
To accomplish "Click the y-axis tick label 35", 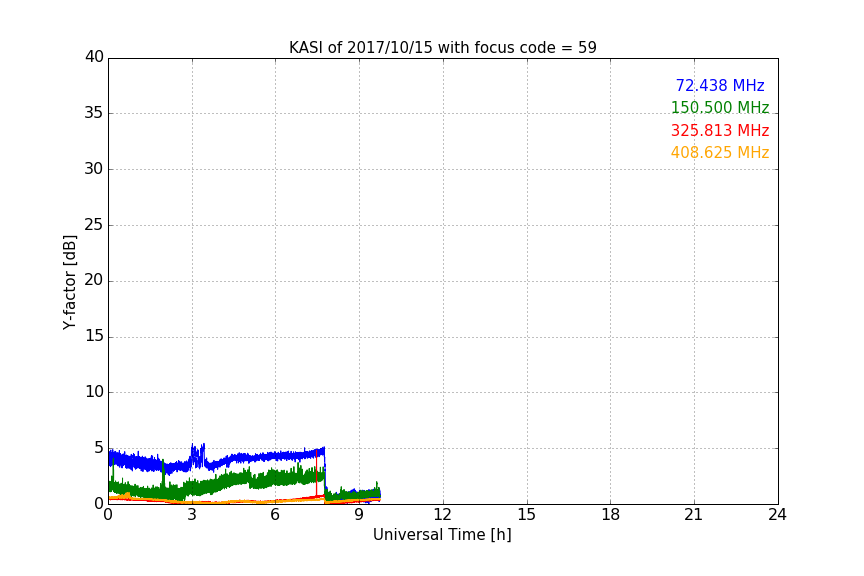I will click(94, 113).
